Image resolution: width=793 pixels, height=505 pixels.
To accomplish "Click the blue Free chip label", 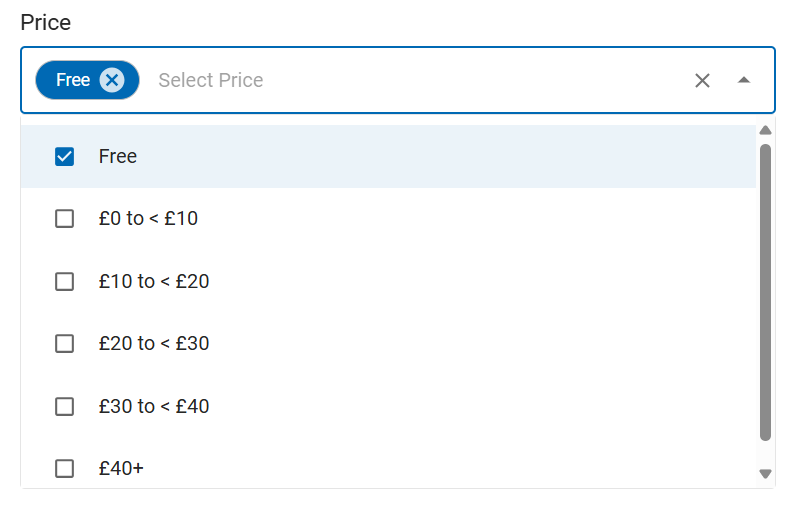I will click(72, 80).
